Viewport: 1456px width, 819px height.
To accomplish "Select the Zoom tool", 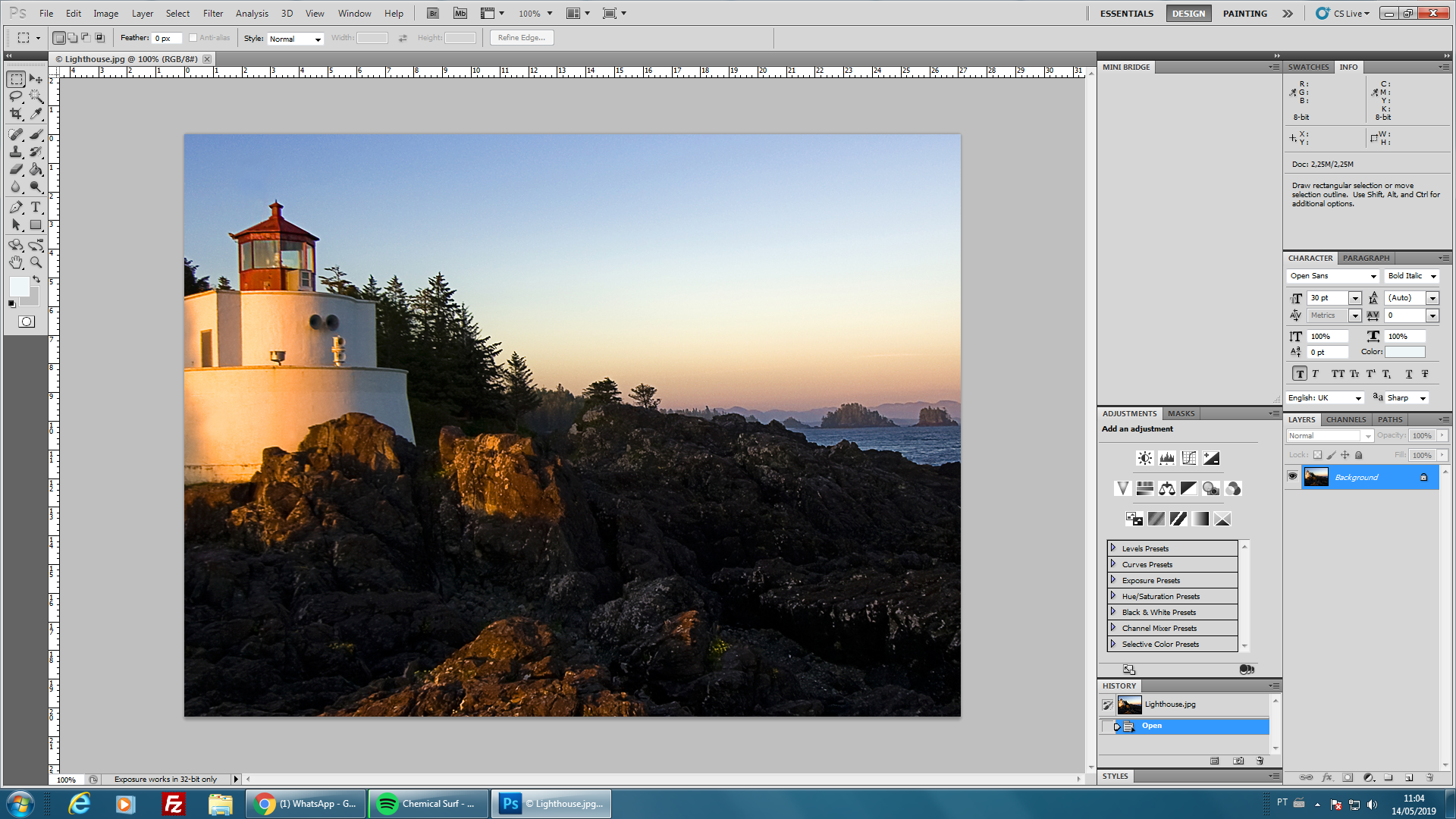I will [36, 262].
